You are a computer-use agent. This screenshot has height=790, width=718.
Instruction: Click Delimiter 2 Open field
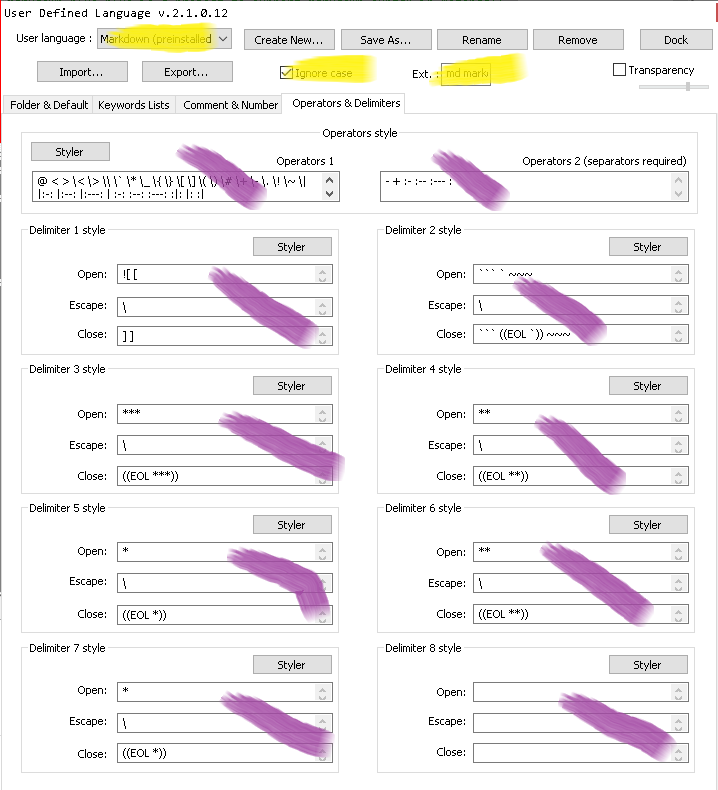point(580,275)
